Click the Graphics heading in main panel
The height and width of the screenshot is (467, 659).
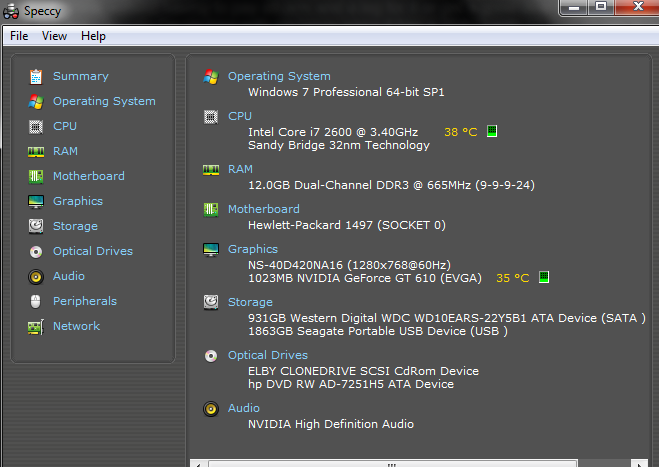(253, 250)
